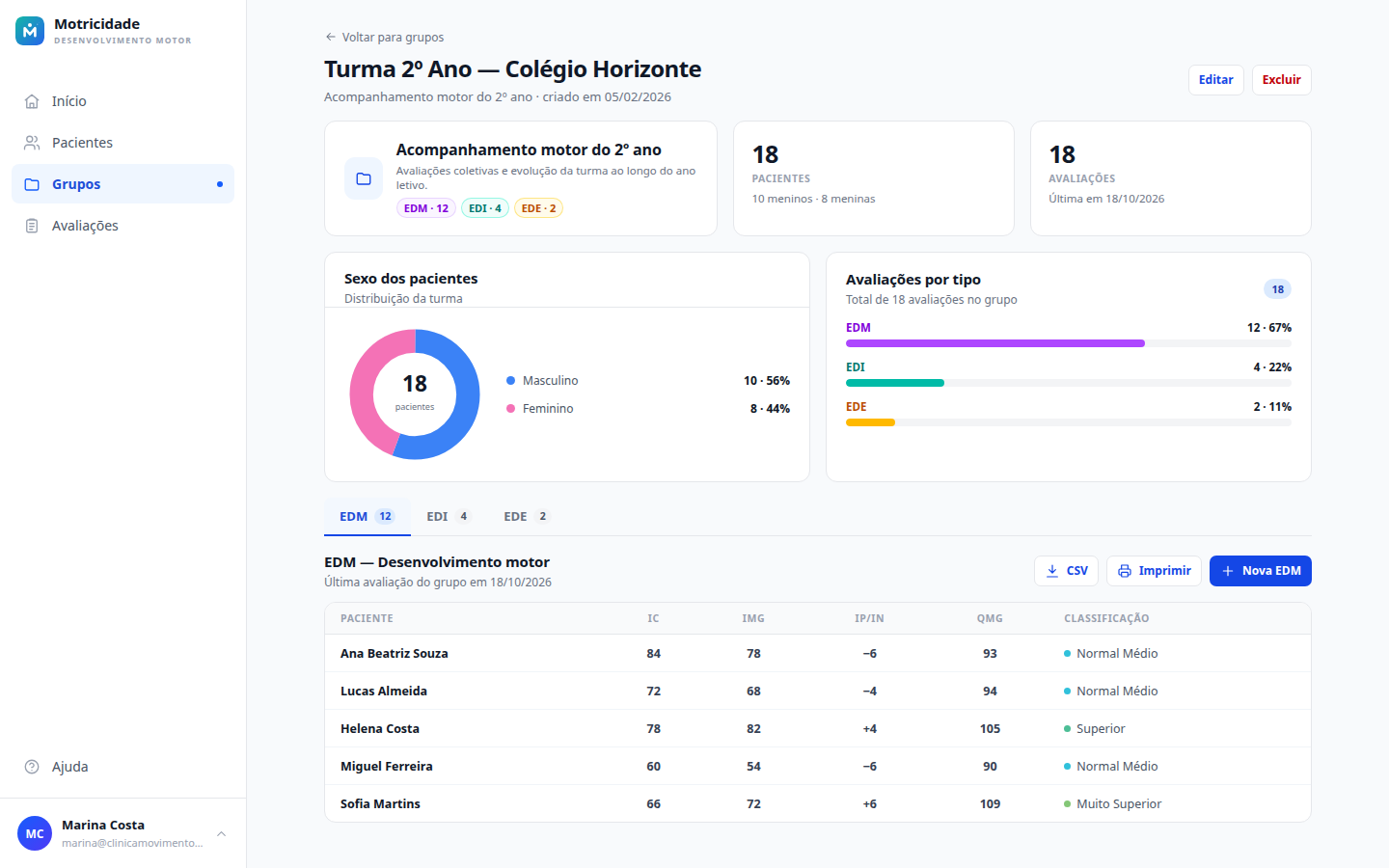Expand the Marina Costa account menu chevron

pos(221,833)
